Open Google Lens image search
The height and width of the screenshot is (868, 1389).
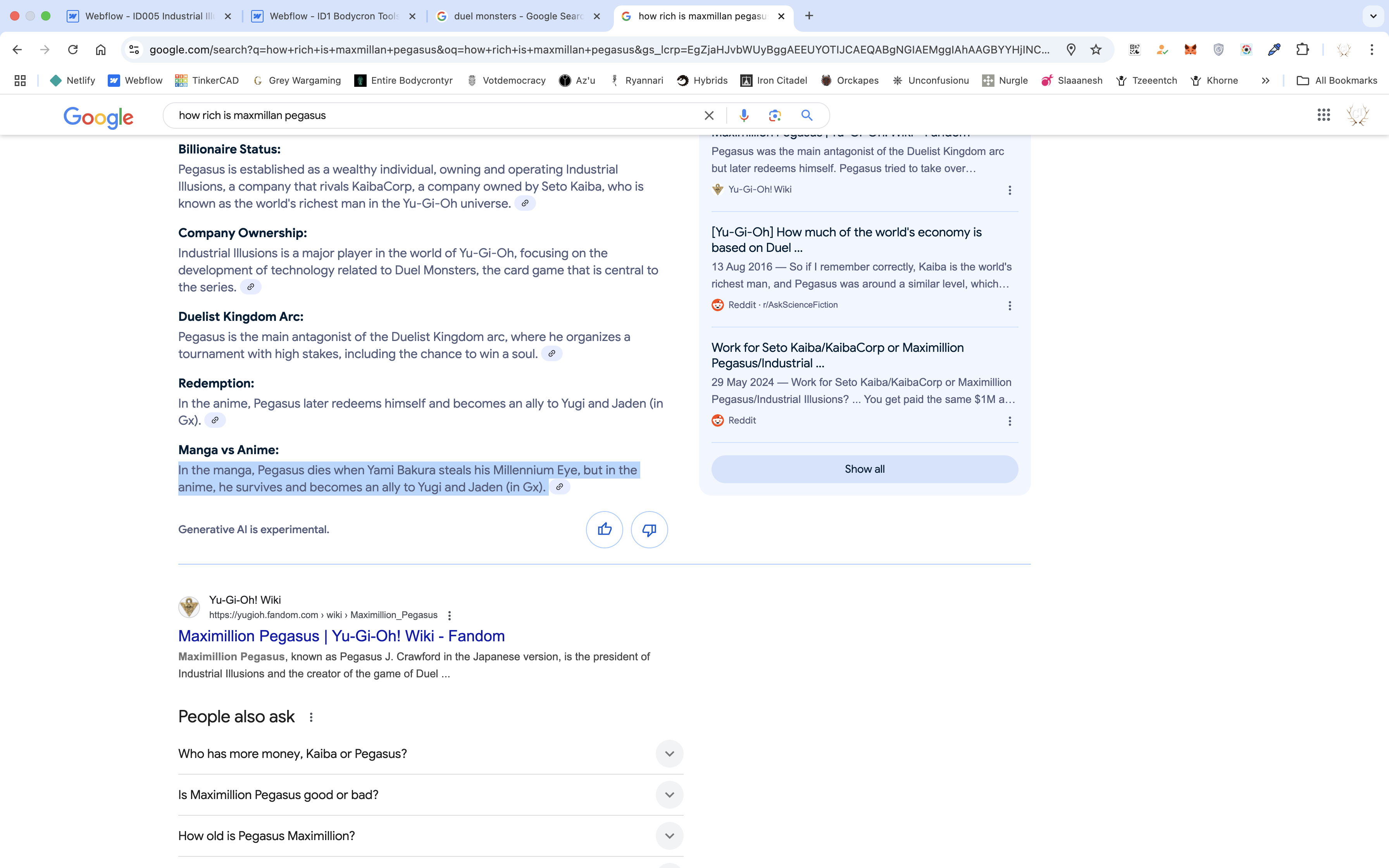(x=775, y=115)
